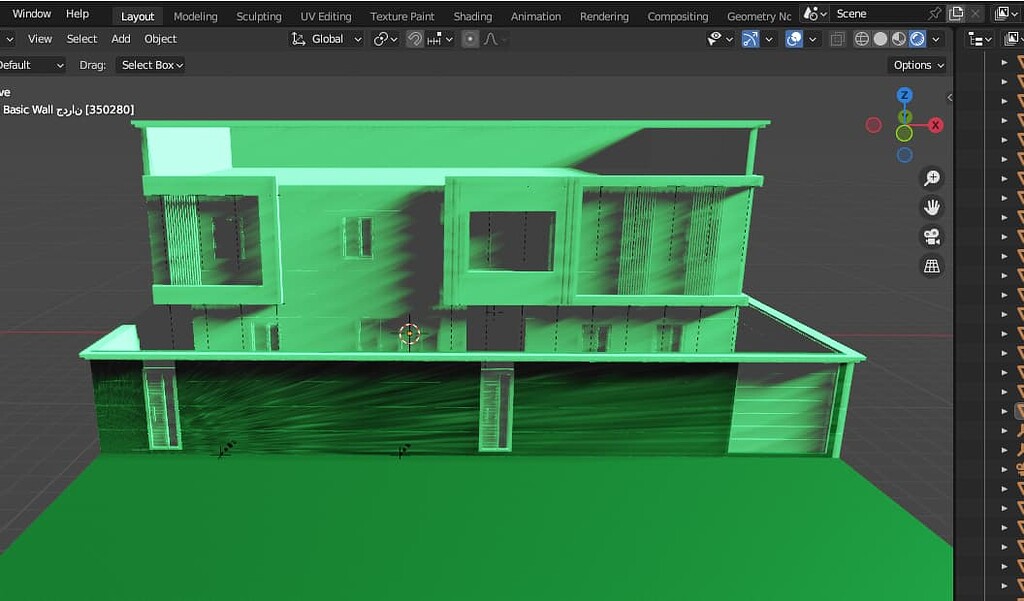Switch to the Modeling workspace tab

pyautogui.click(x=195, y=15)
